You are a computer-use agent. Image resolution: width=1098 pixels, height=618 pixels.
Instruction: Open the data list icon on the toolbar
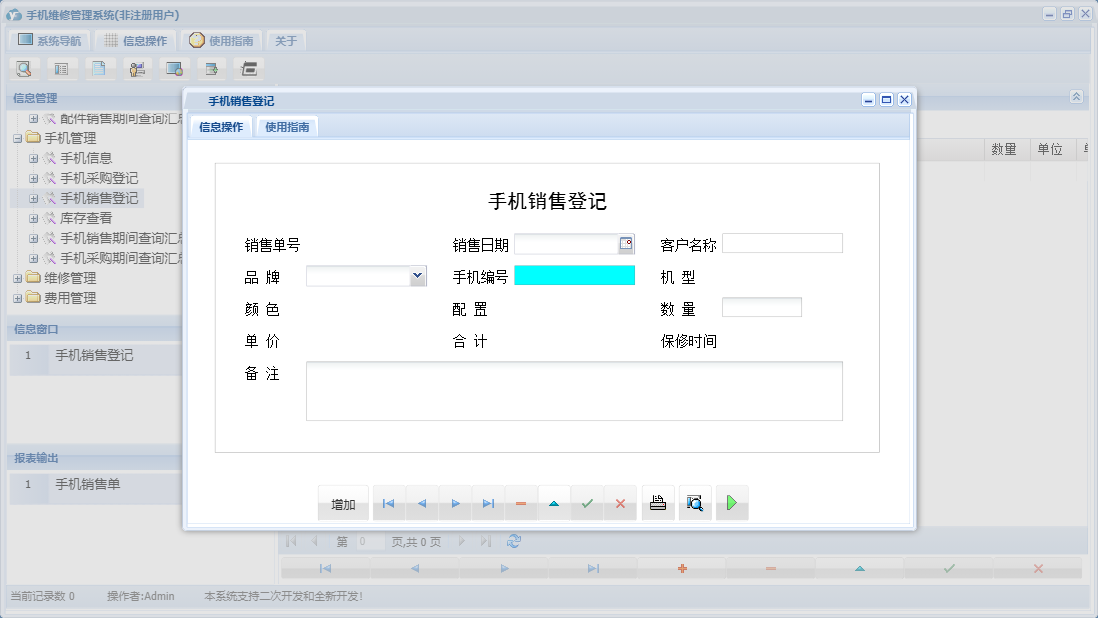tap(62, 68)
